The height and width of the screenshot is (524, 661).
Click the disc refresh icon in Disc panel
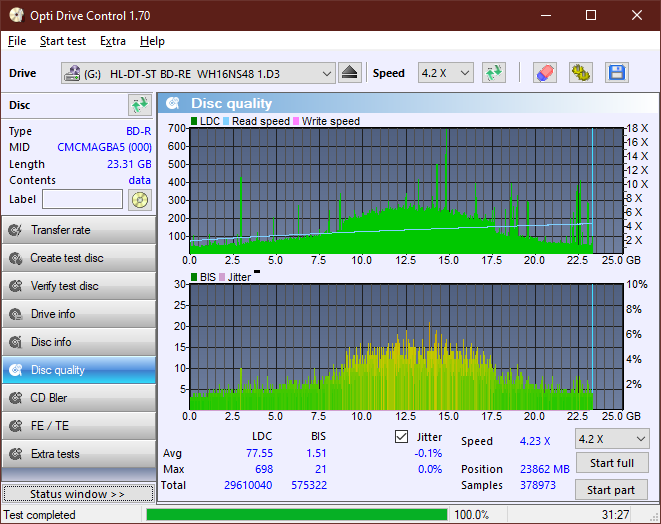coord(139,105)
